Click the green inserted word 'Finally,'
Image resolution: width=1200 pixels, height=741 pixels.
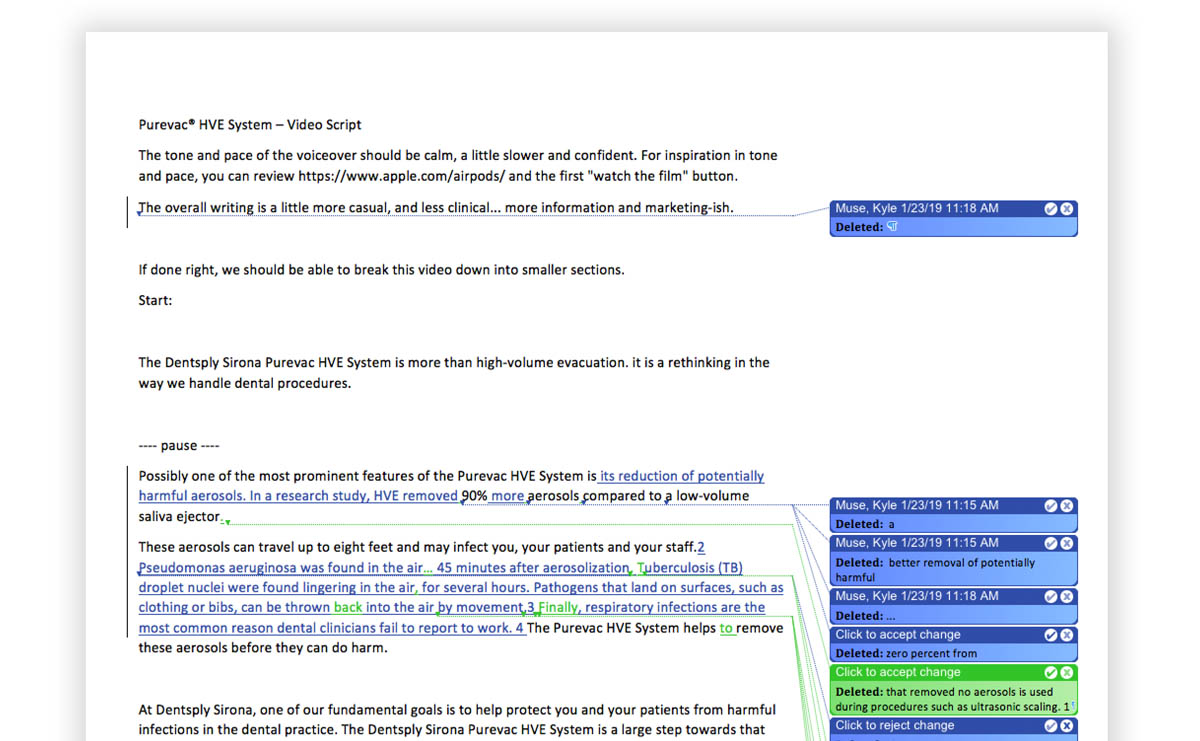coord(558,607)
